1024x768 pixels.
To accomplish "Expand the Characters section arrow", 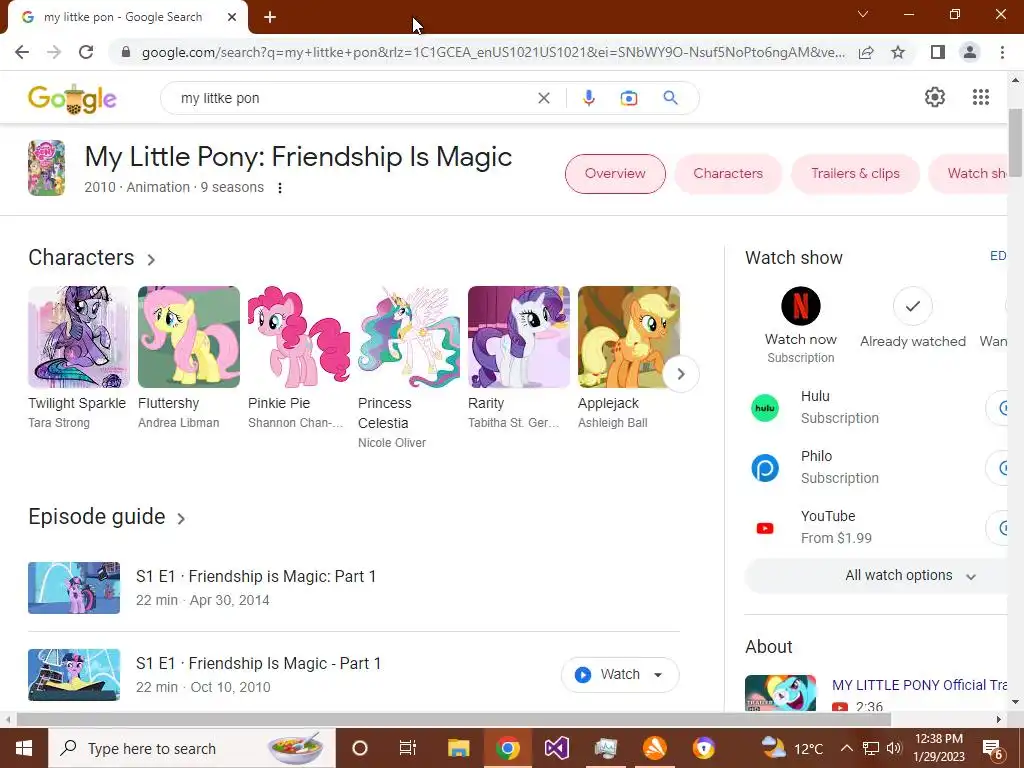I will point(151,259).
